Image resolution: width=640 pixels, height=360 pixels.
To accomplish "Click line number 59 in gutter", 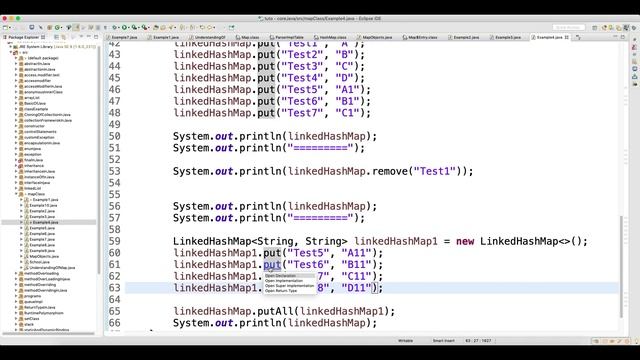I will pyautogui.click(x=114, y=241).
